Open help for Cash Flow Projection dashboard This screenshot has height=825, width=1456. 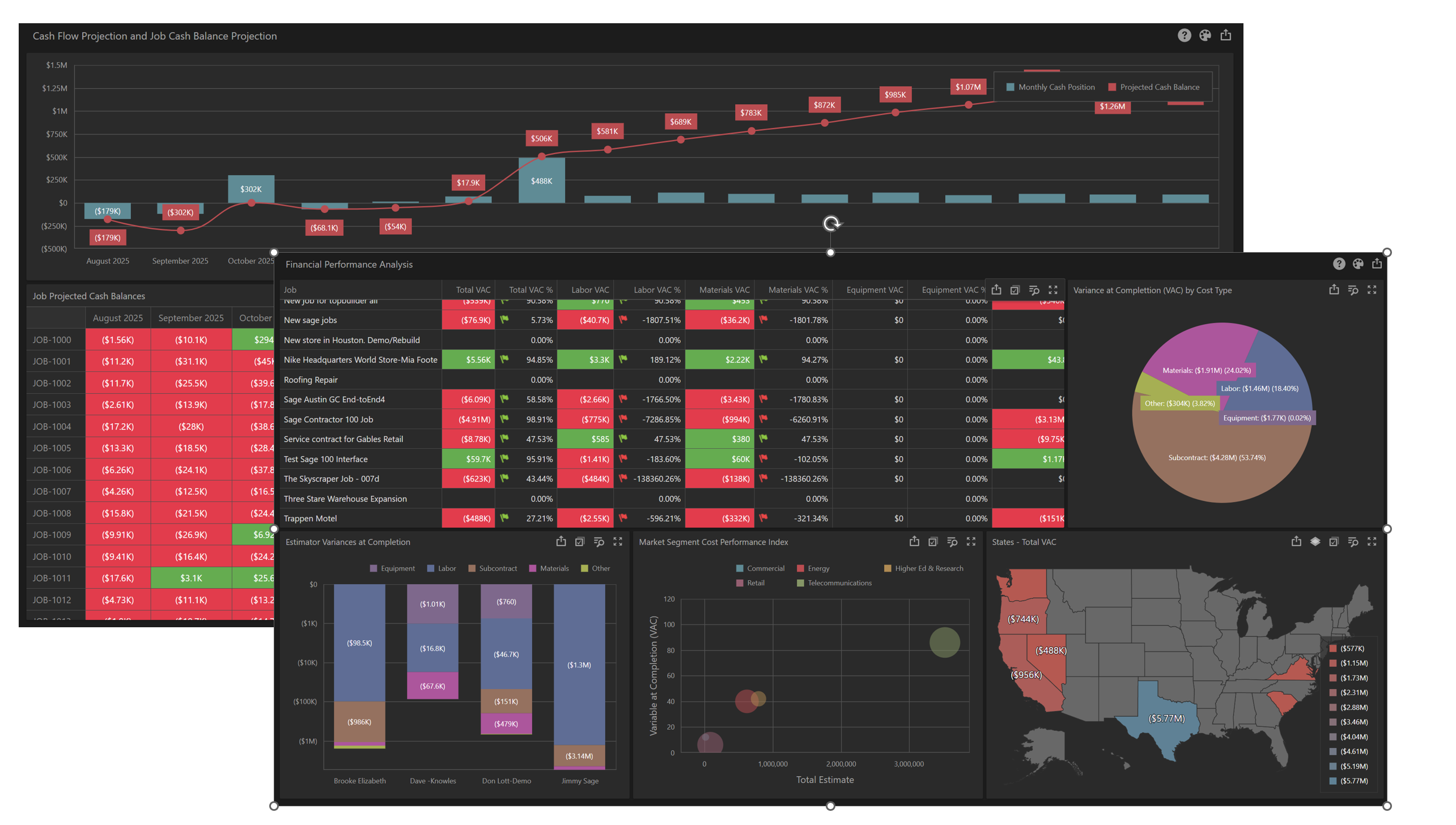point(1183,36)
